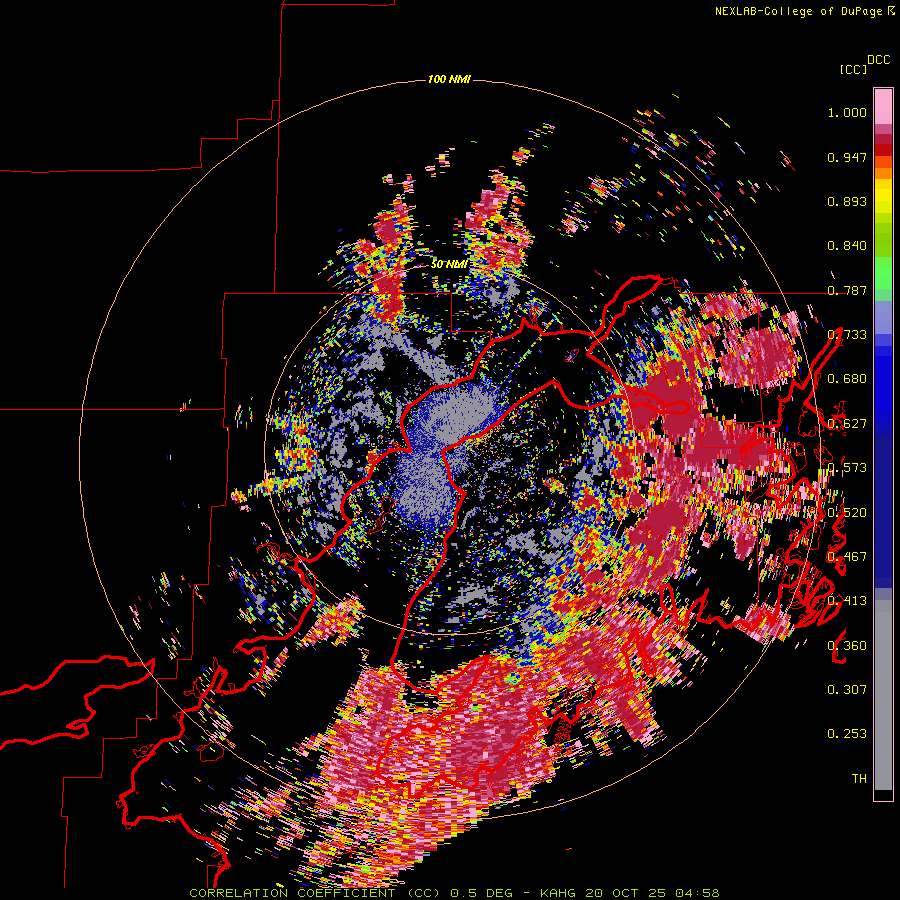Click the 0.733 legend value
Screen dimensions: 900x900
click(x=847, y=335)
